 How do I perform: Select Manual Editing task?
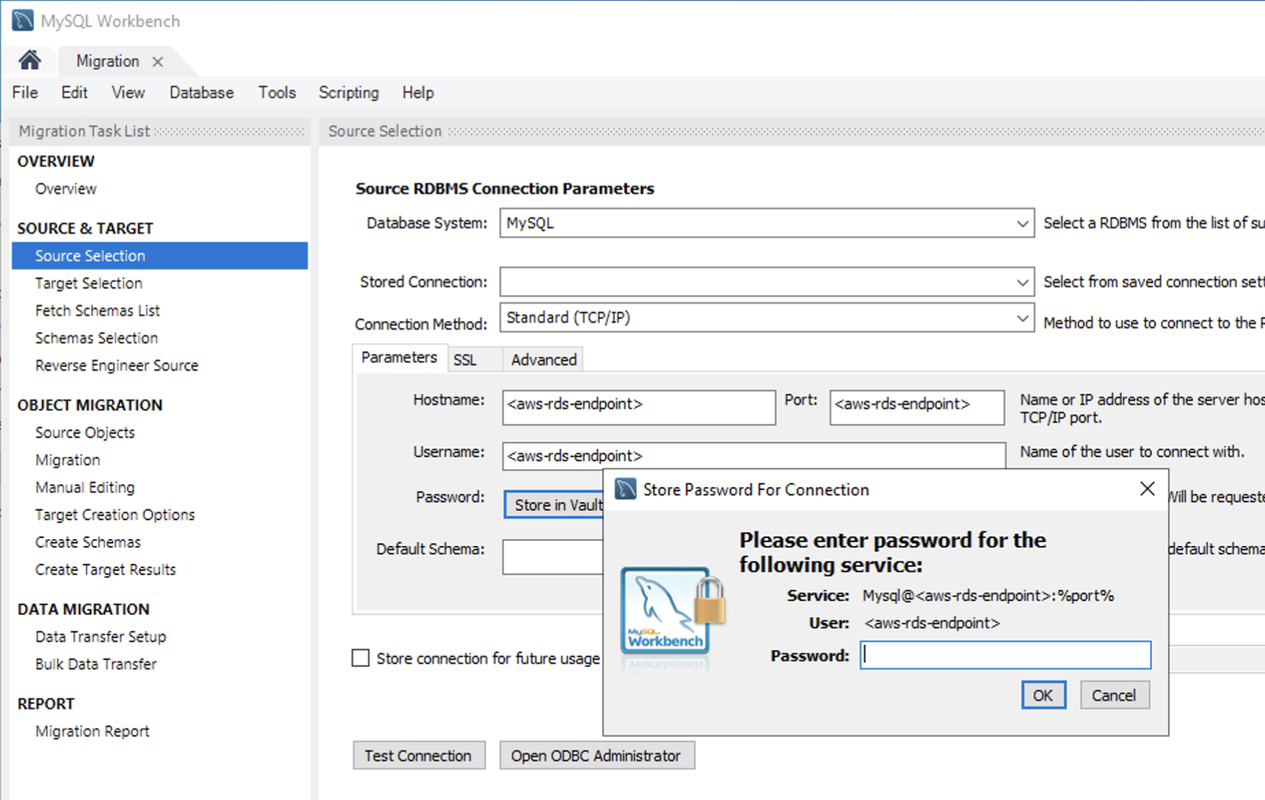(85, 487)
